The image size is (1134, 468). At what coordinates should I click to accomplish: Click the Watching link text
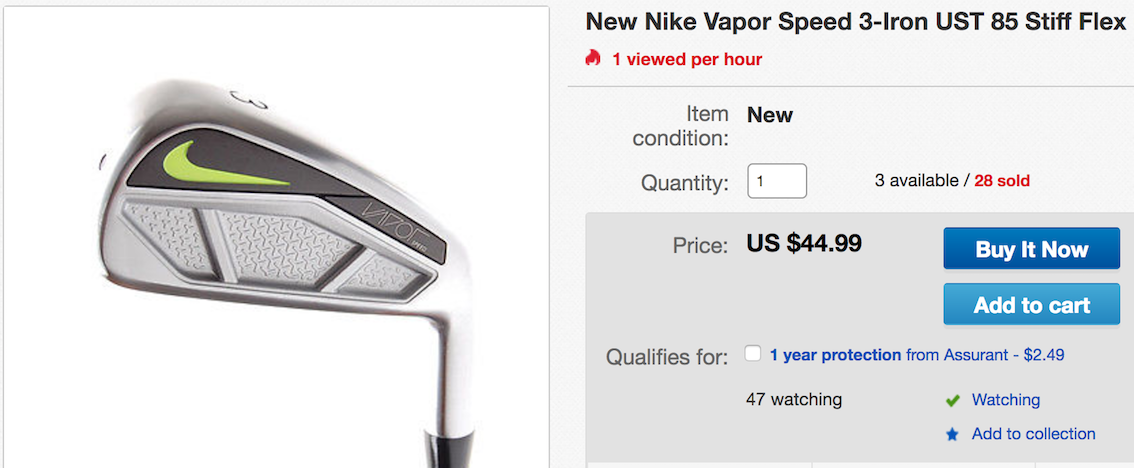click(x=1005, y=400)
